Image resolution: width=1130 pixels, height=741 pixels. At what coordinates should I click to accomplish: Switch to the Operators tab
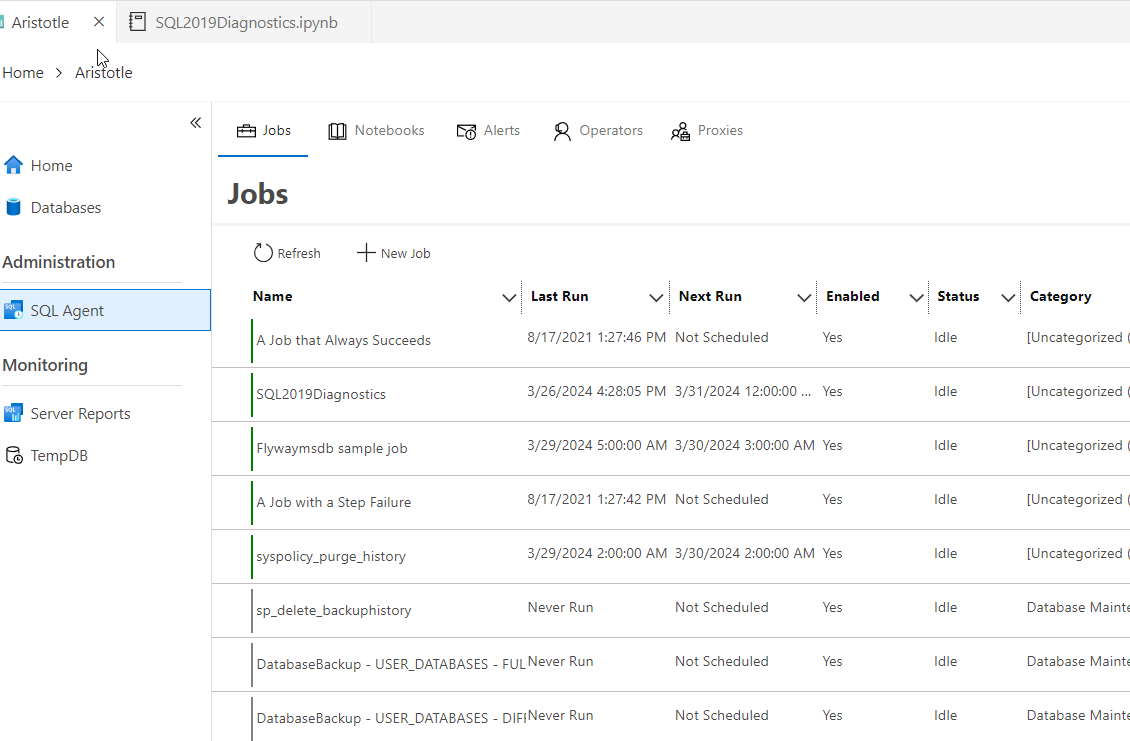[x=598, y=131]
